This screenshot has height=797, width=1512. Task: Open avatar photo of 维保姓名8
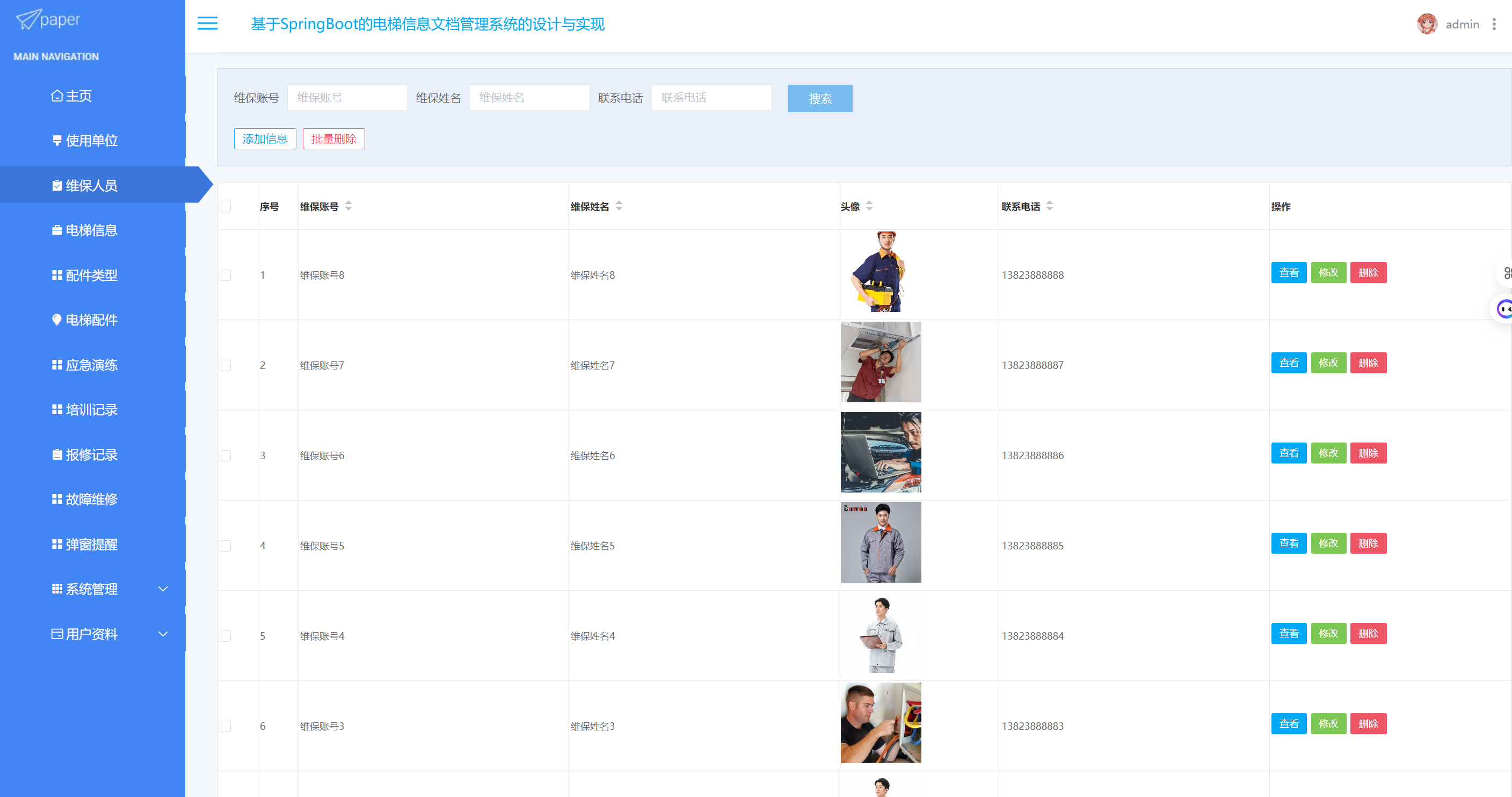tap(881, 272)
